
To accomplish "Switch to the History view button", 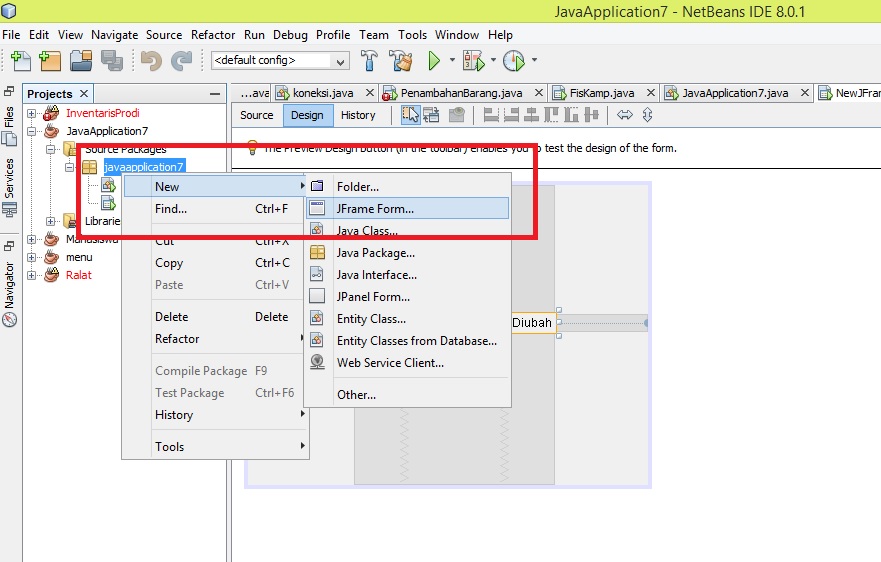I will 358,115.
